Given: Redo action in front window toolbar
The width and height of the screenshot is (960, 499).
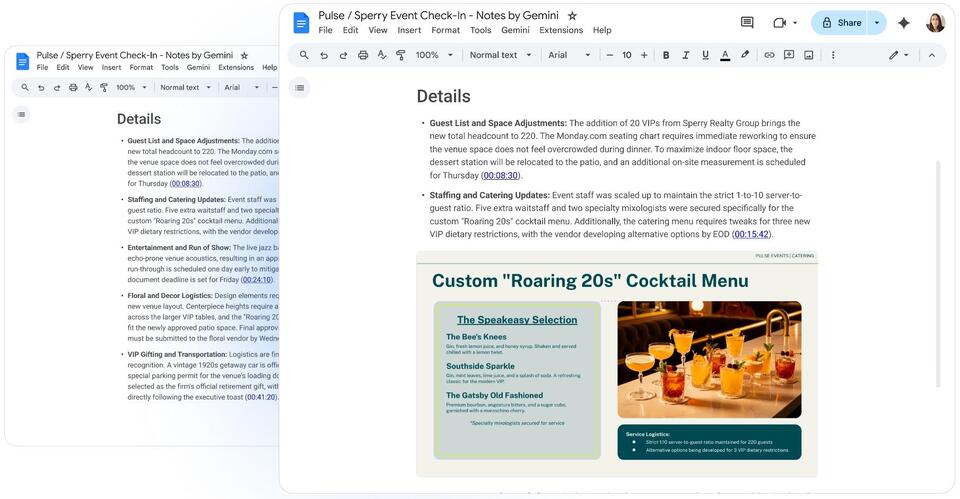Looking at the screenshot, I should pos(343,55).
